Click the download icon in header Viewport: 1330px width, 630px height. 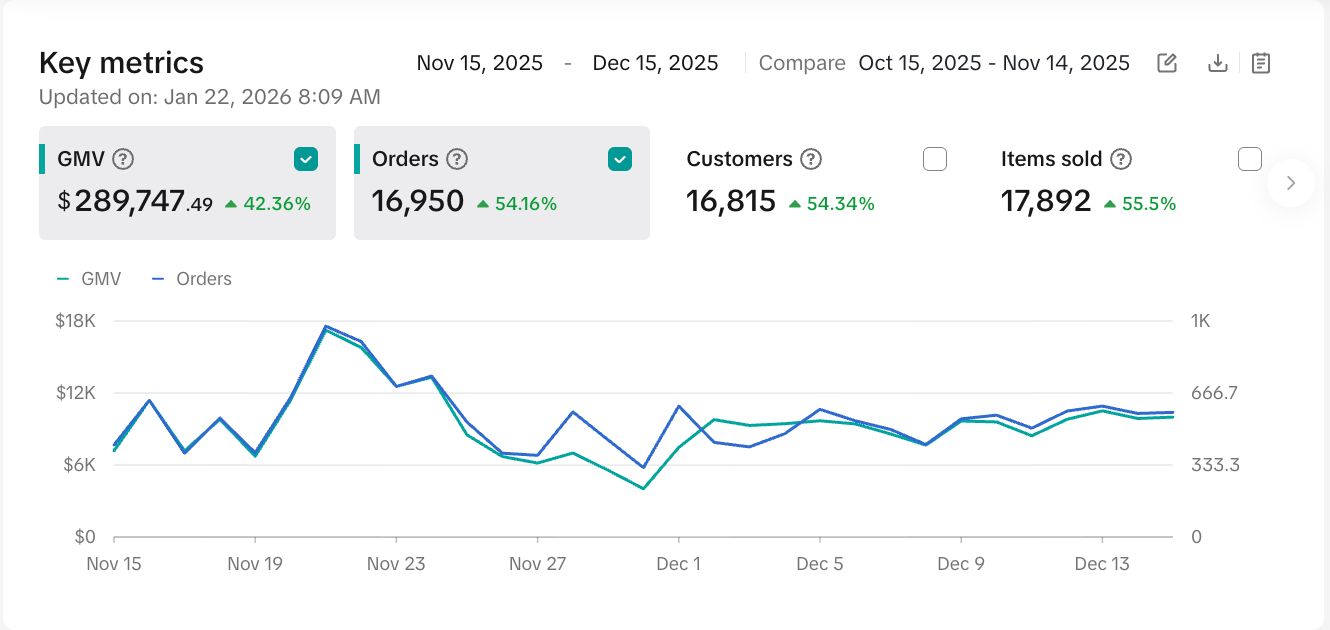click(x=1217, y=63)
